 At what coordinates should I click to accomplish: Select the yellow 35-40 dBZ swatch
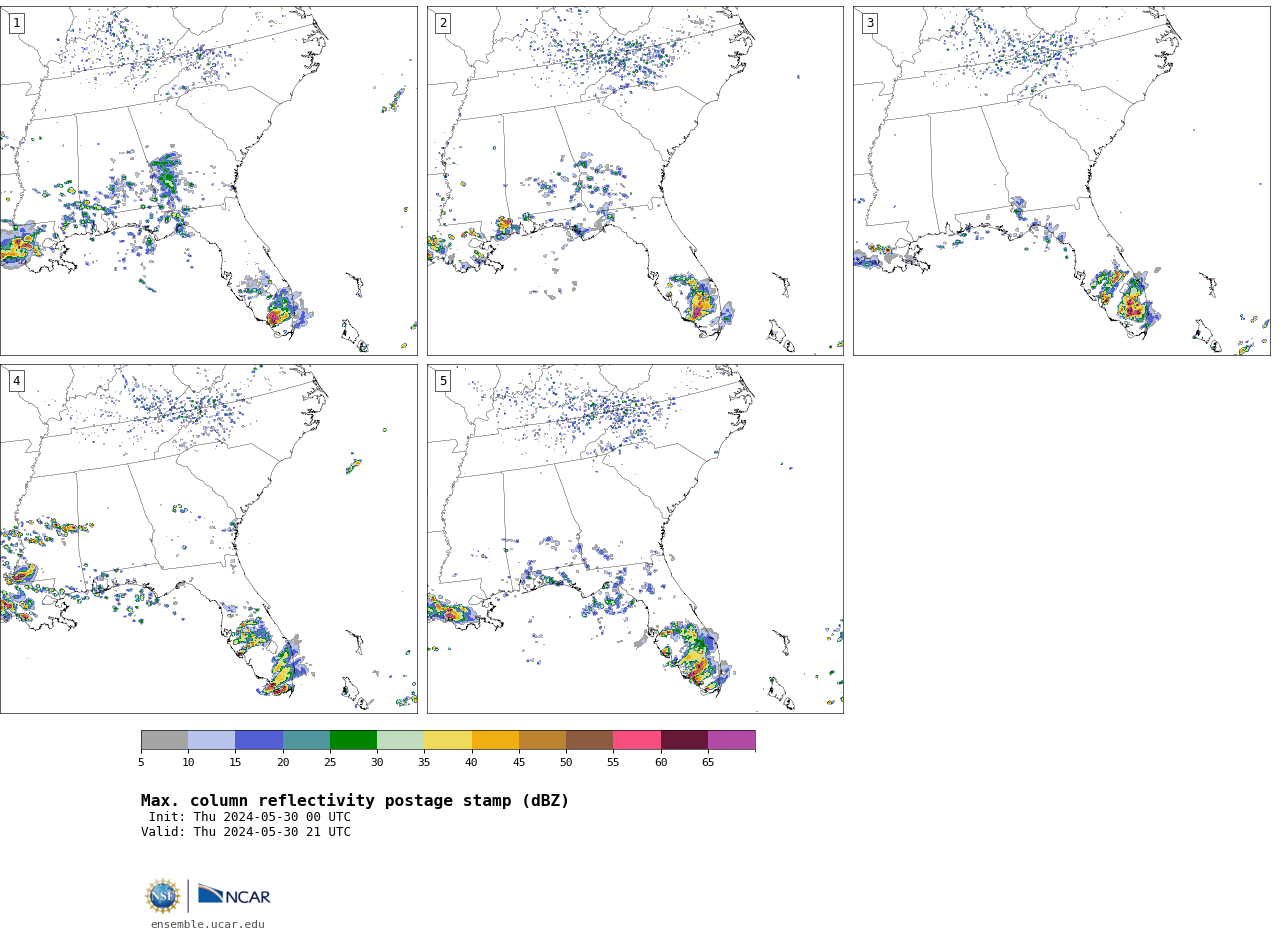point(448,740)
